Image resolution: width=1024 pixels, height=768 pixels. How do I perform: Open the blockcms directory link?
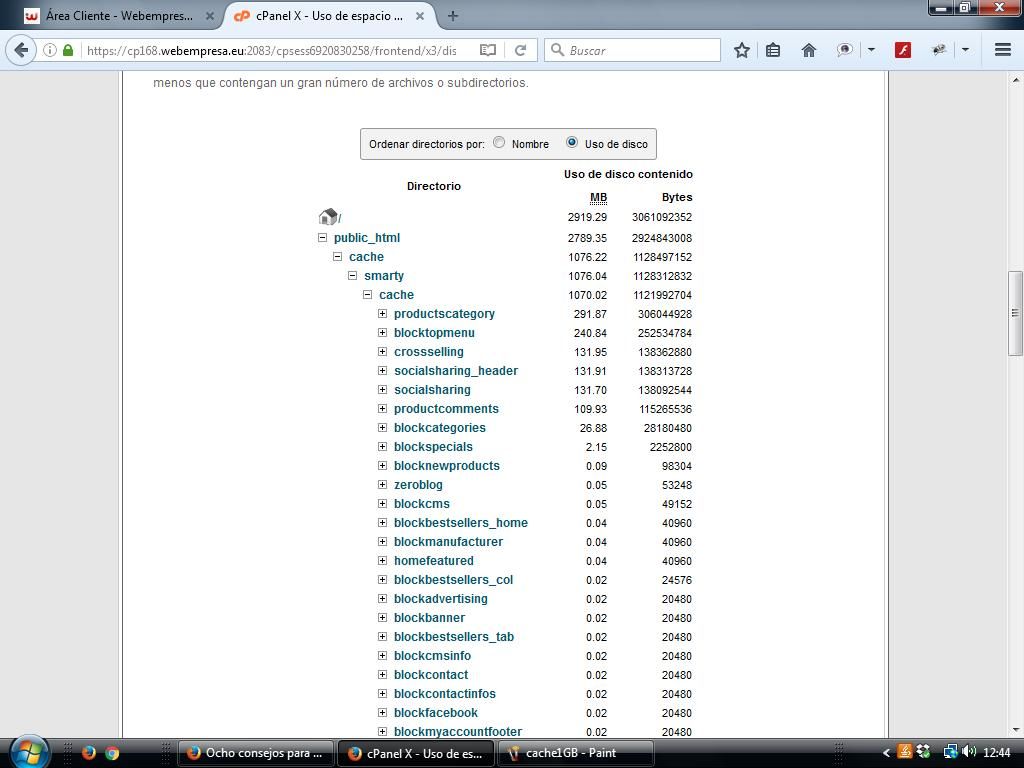[421, 504]
